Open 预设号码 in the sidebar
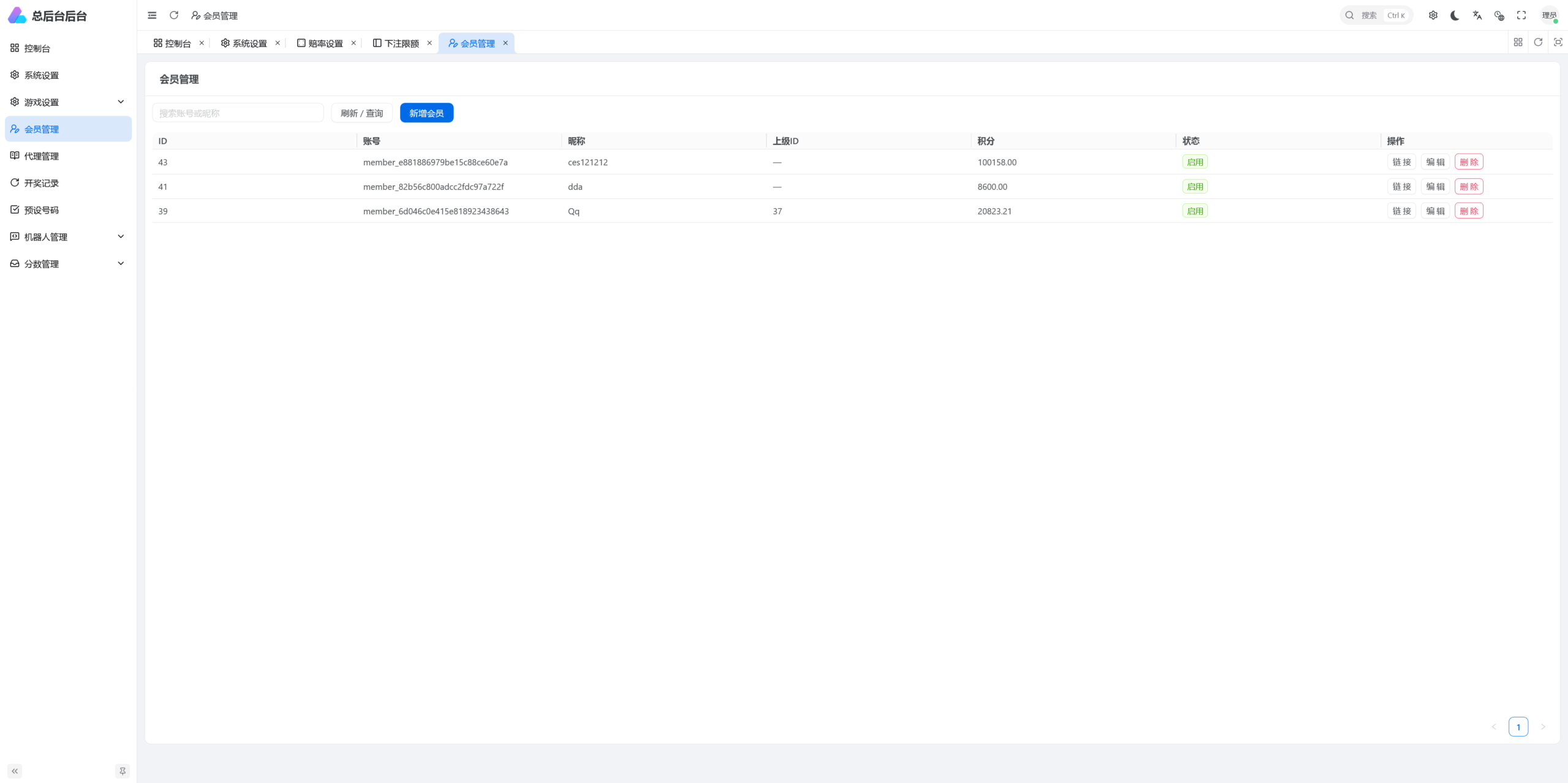1568x783 pixels. click(x=68, y=210)
